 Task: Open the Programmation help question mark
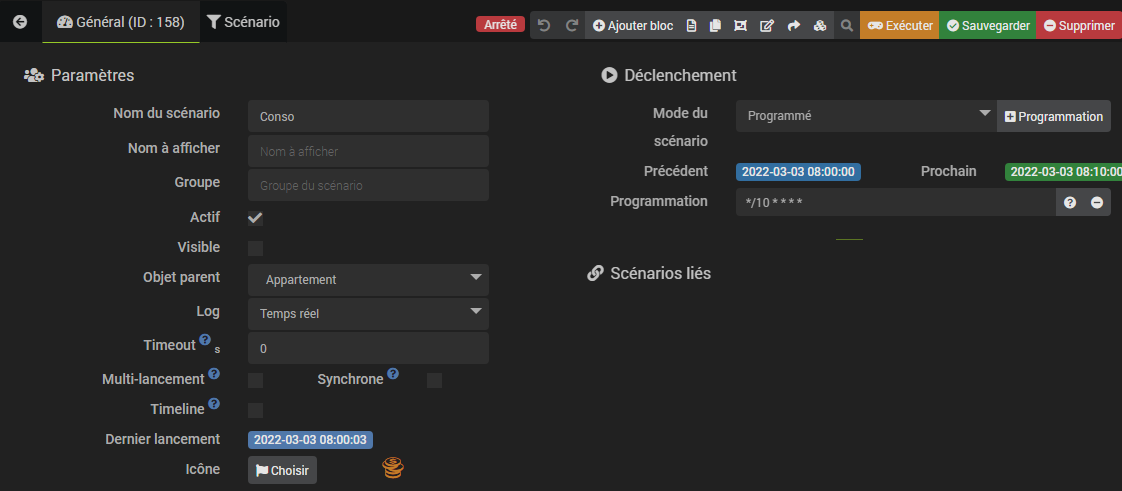pyautogui.click(x=1070, y=202)
